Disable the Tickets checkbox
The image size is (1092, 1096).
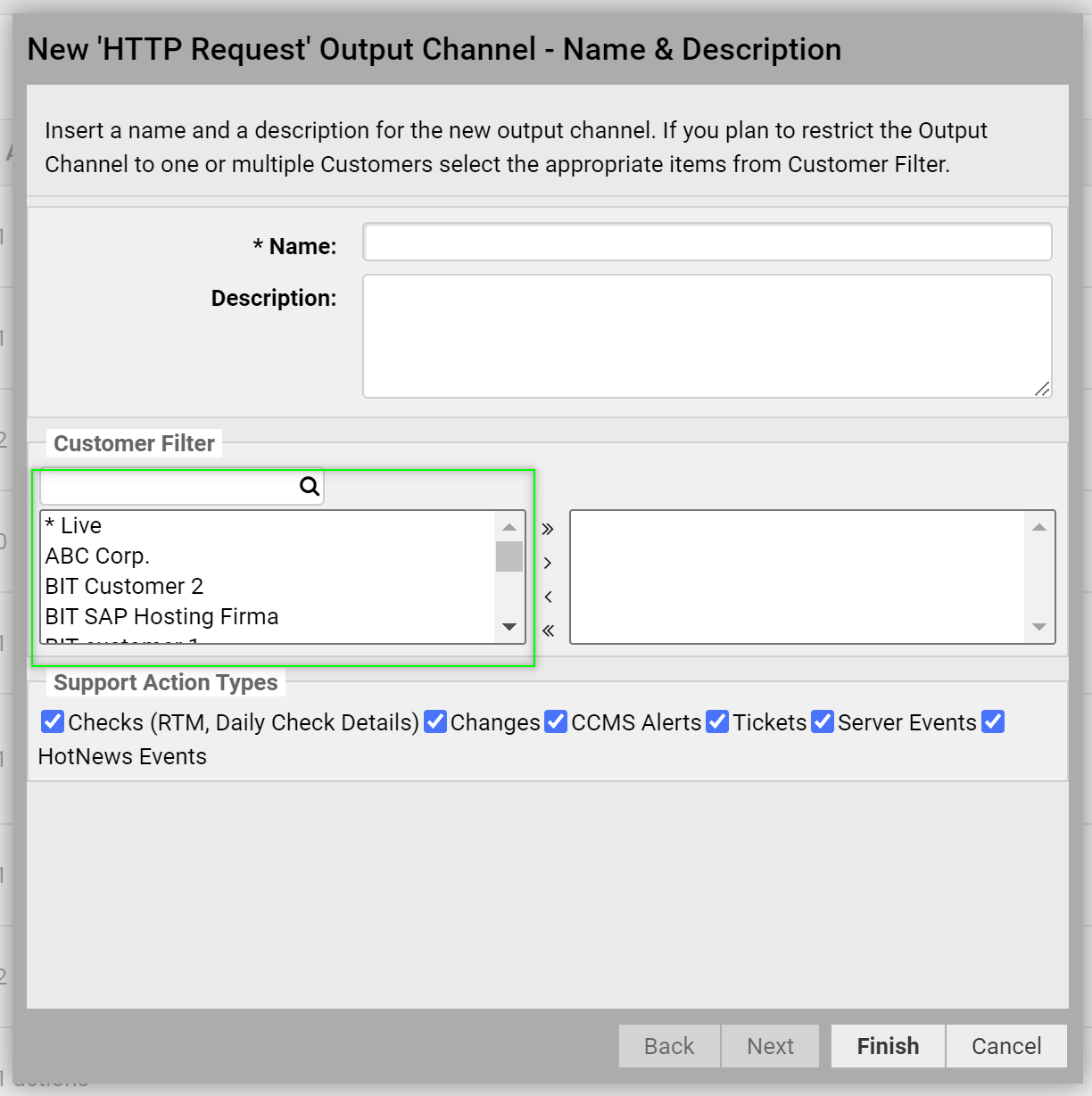(717, 721)
